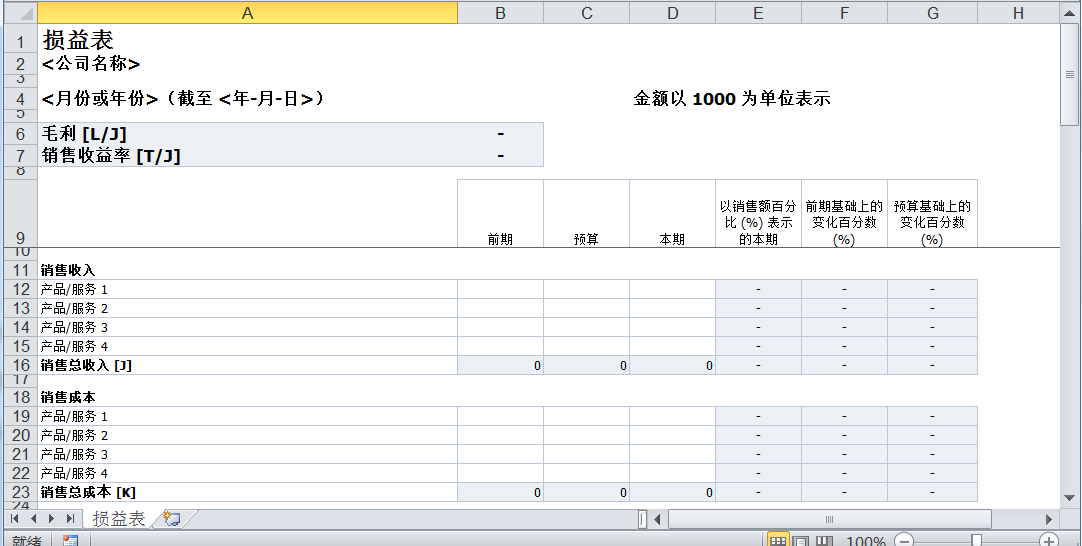
Task: Go to last sheet tab arrow
Action: pos(70,518)
